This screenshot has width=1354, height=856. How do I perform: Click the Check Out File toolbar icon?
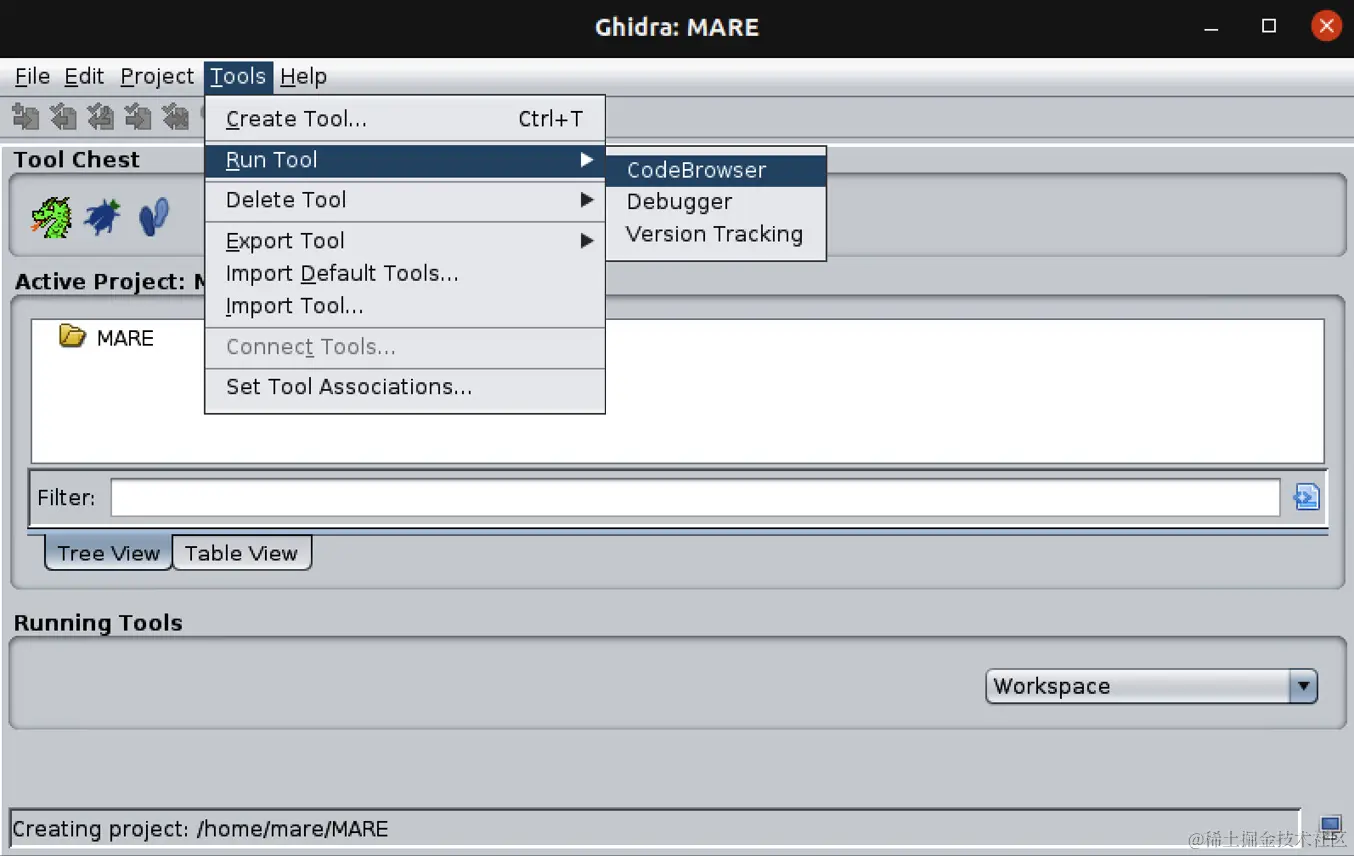(x=63, y=116)
